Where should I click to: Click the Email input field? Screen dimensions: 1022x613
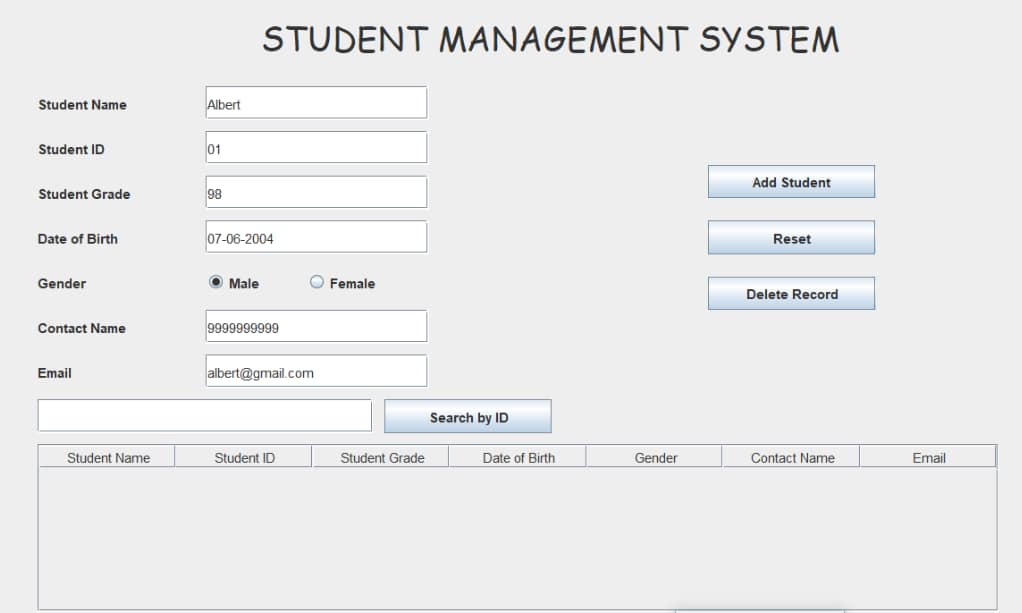click(x=316, y=372)
